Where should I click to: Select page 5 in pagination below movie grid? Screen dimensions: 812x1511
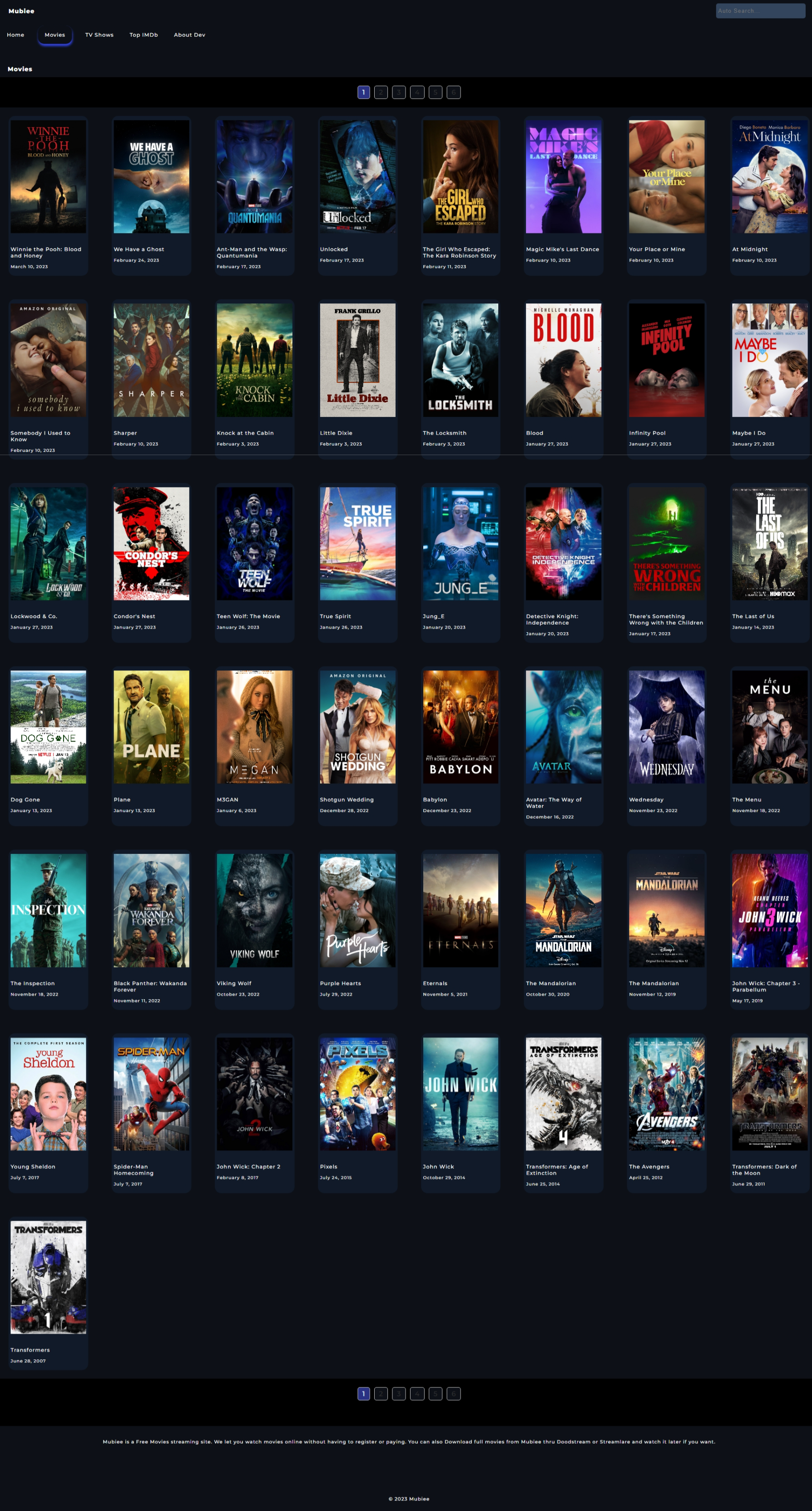436,1394
